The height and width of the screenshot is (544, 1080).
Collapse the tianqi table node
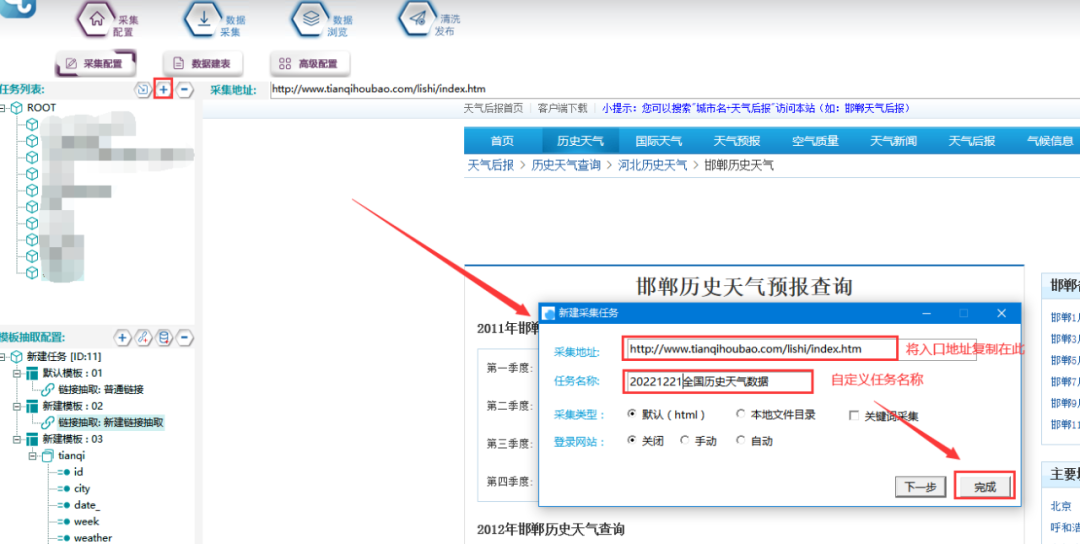(x=32, y=455)
